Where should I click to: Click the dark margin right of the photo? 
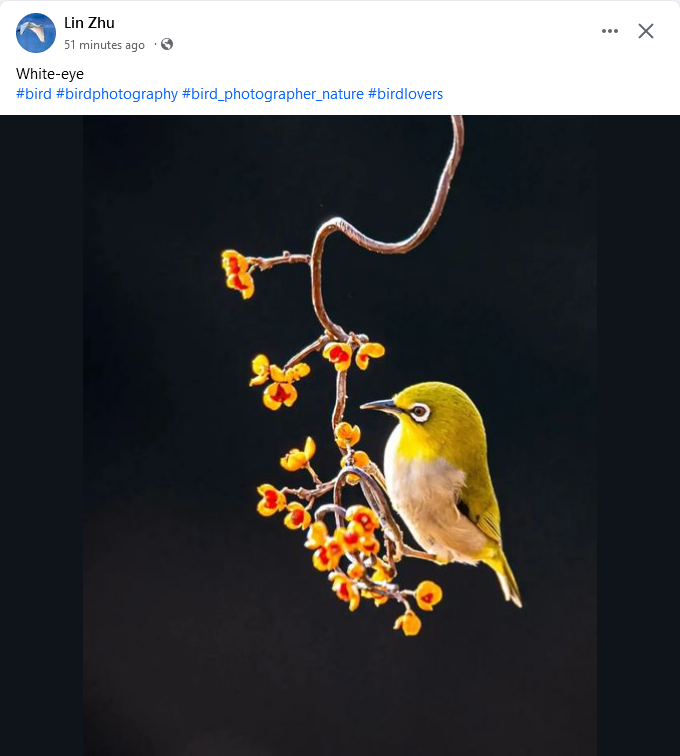coord(639,435)
